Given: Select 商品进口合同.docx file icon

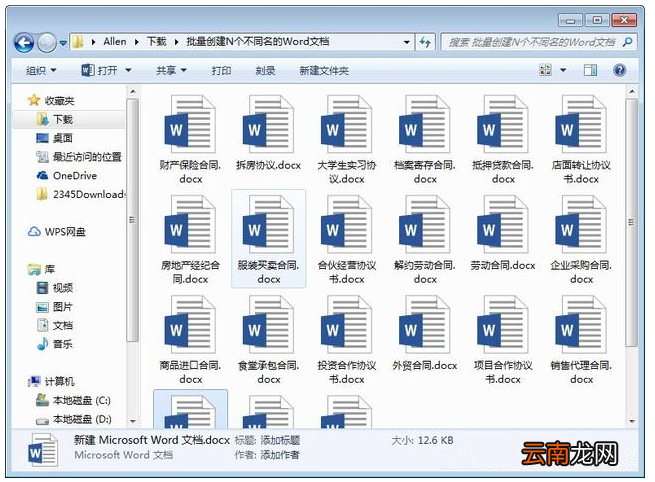Looking at the screenshot, I should tap(190, 325).
